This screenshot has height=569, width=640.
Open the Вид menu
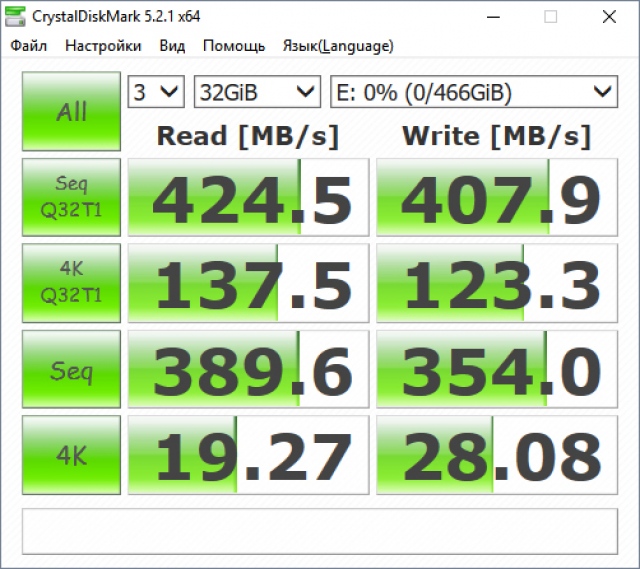pos(172,46)
